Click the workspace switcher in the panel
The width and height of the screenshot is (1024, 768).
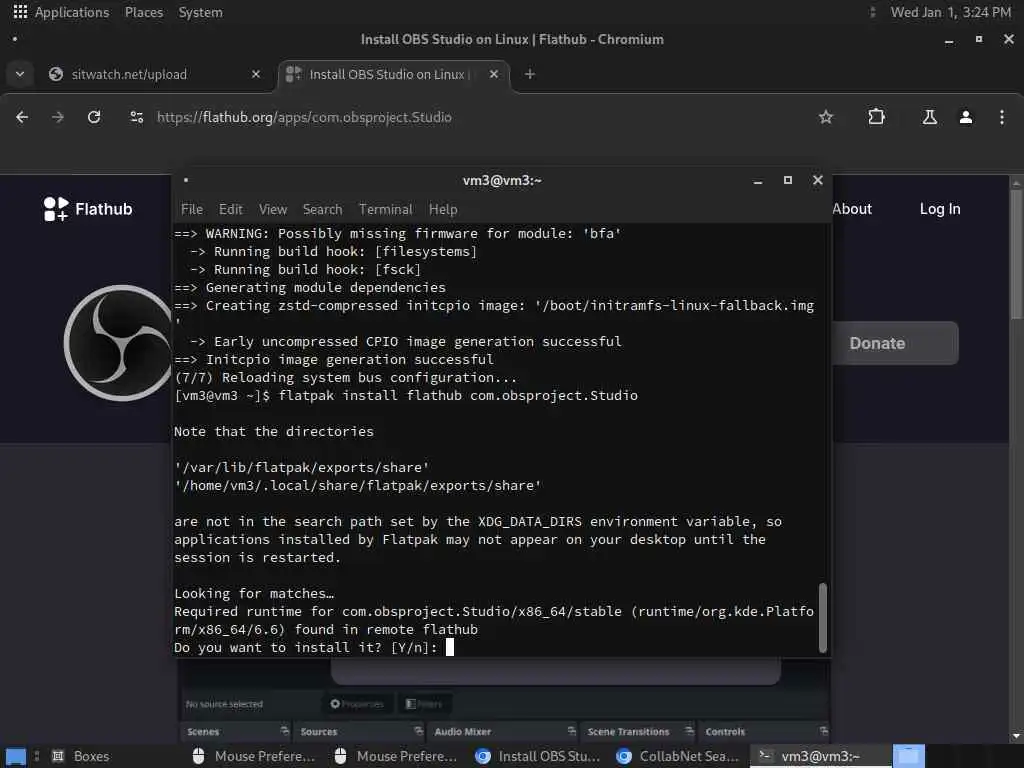pos(909,756)
